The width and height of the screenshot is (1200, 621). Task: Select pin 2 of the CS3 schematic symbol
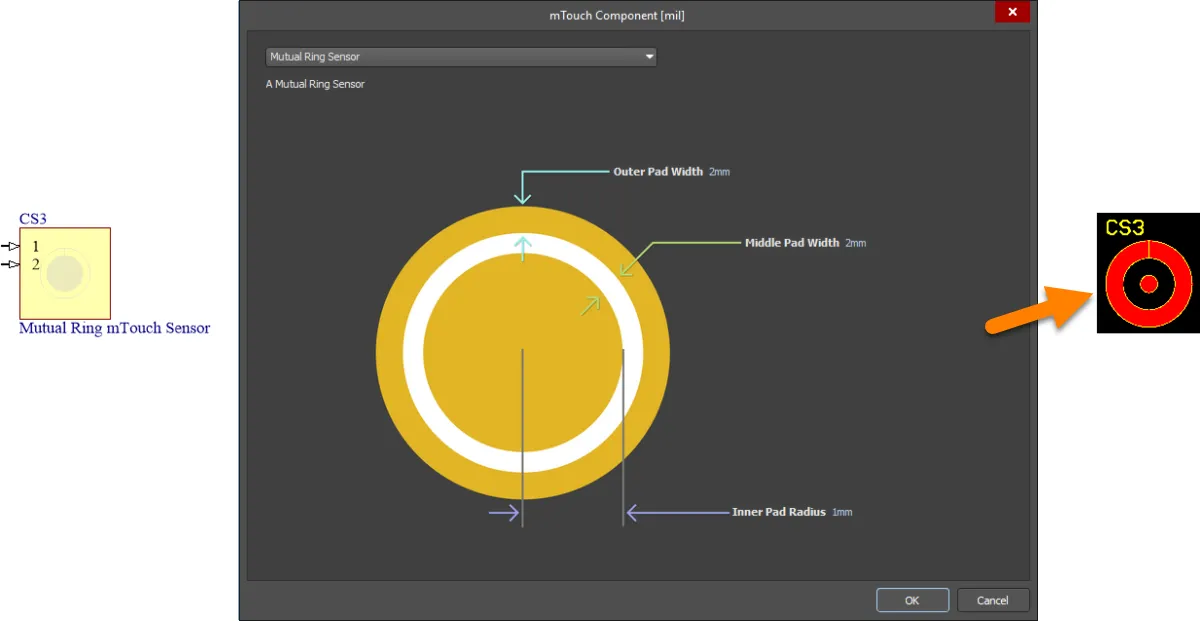[11, 264]
